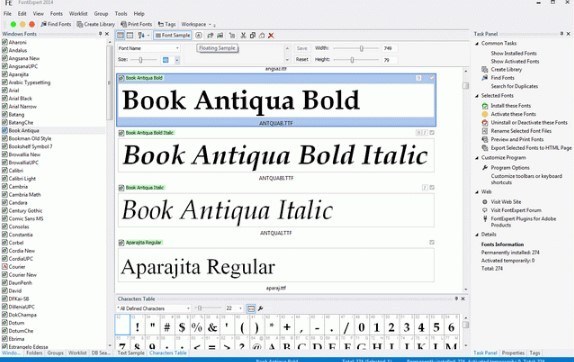Click the copy icon beside the scissors
The height and width of the screenshot is (362, 574).
coord(253,36)
